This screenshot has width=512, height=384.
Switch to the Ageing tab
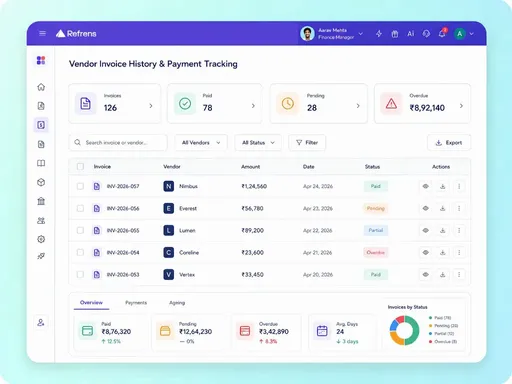177,303
